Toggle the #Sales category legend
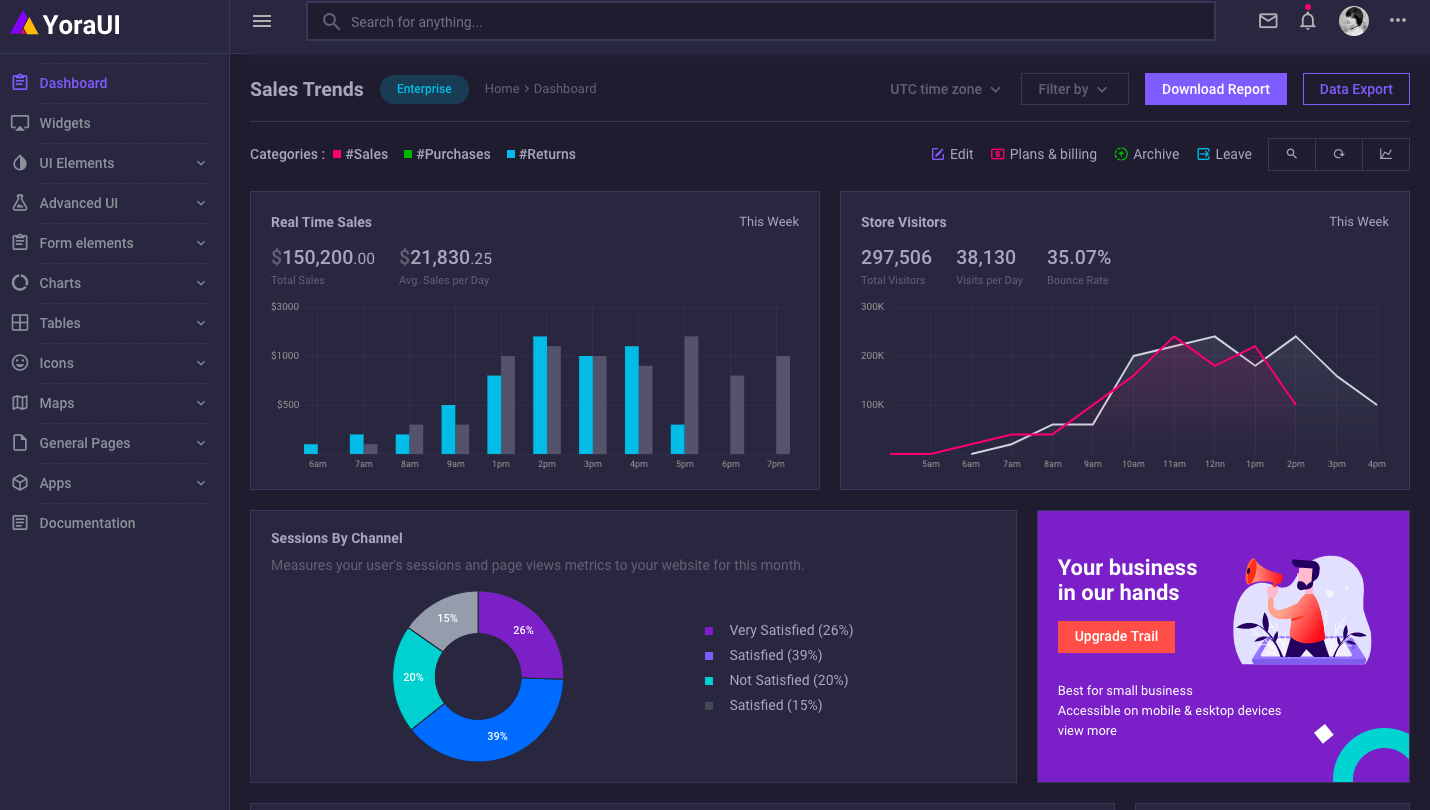Viewport: 1430px width, 810px height. point(360,154)
